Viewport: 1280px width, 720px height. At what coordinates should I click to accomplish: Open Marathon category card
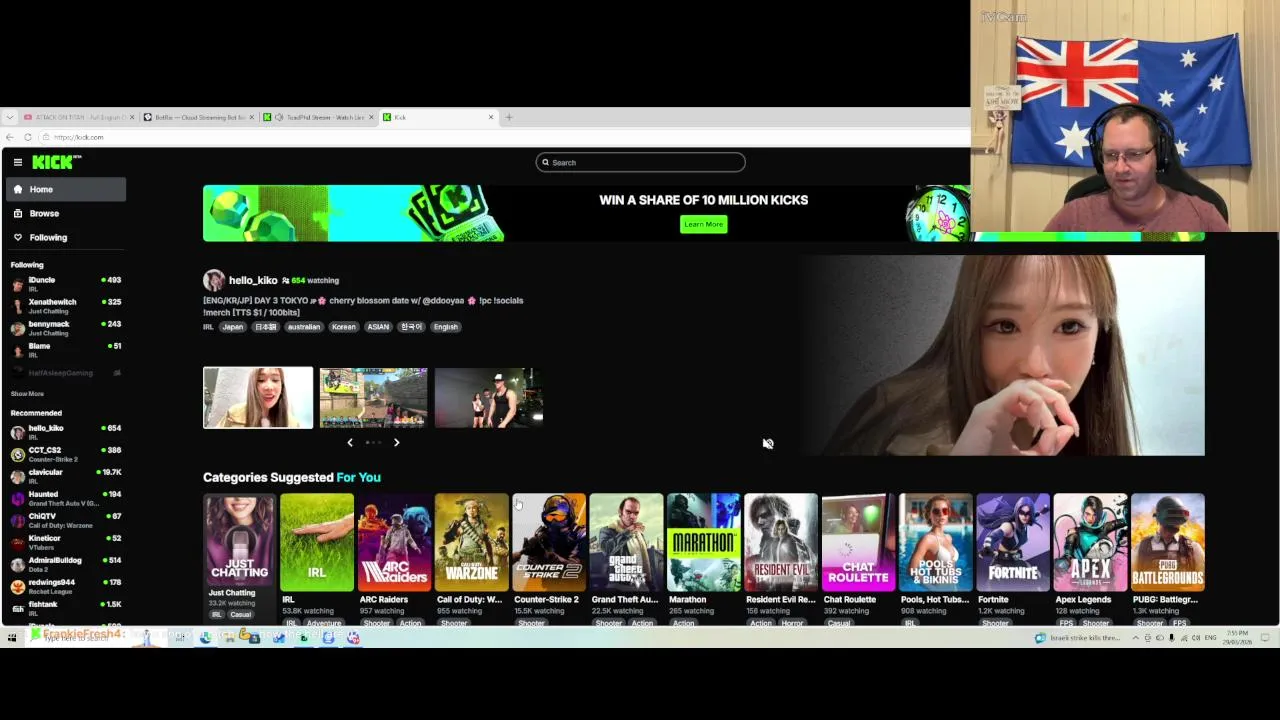[703, 543]
